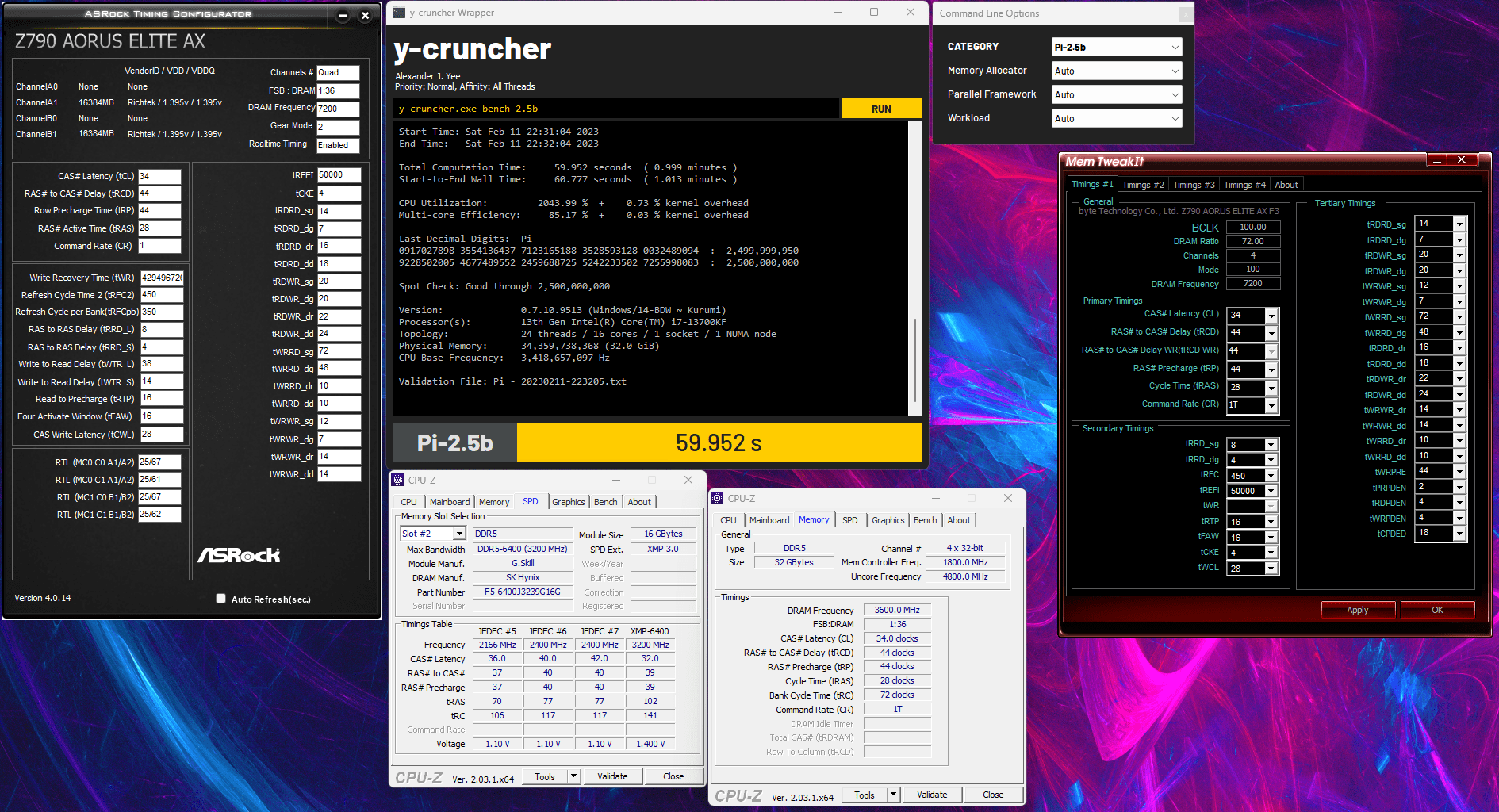Viewport: 1499px width, 812px height.
Task: Open Mainboard tab in CPU-Z SPD window
Action: pos(450,502)
